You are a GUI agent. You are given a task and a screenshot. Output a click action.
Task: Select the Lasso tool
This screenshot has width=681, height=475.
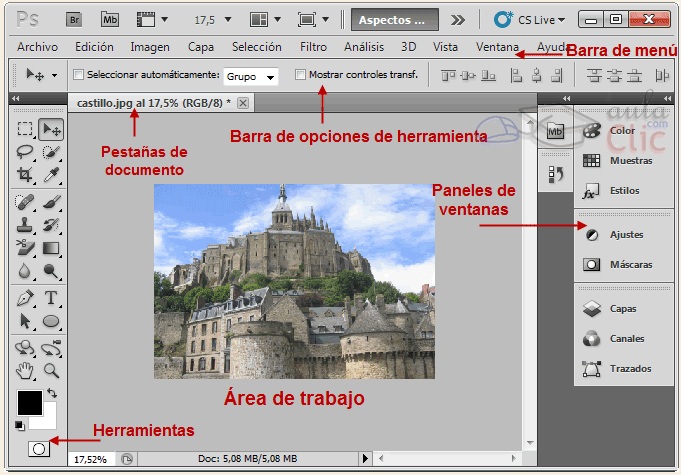coord(25,152)
